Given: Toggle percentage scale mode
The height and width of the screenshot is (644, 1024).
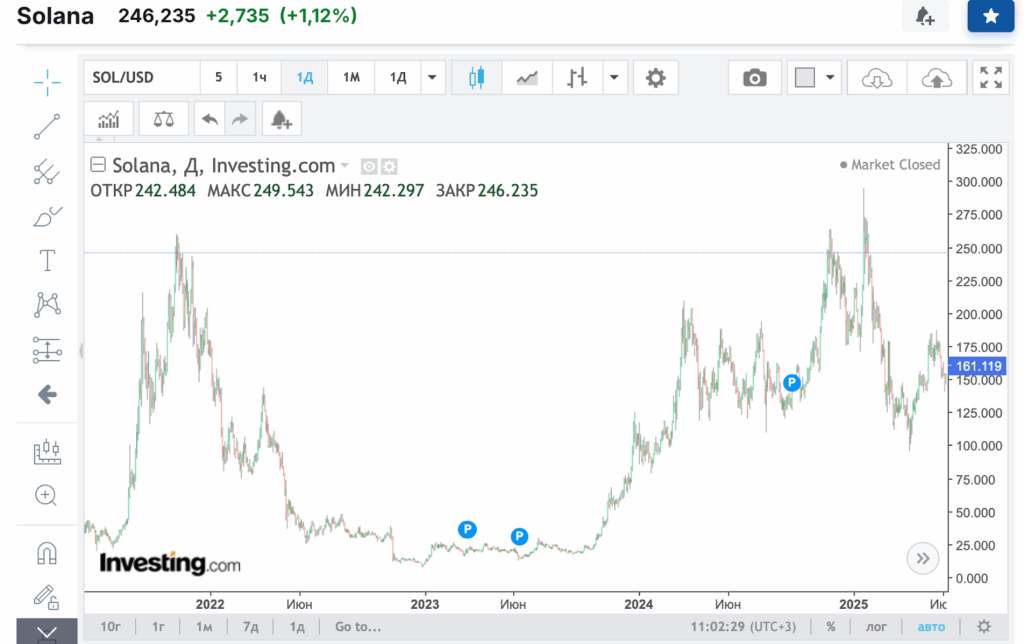Looking at the screenshot, I should pos(830,627).
